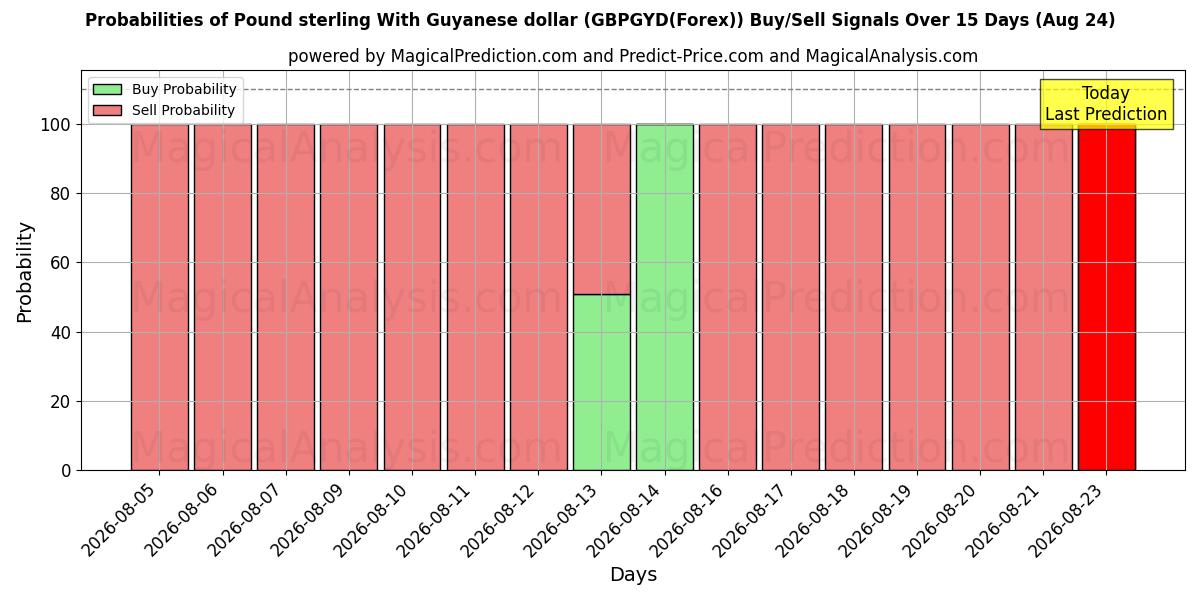
Task: Click the x-axis date label 2026-08-10
Action: (x=375, y=518)
